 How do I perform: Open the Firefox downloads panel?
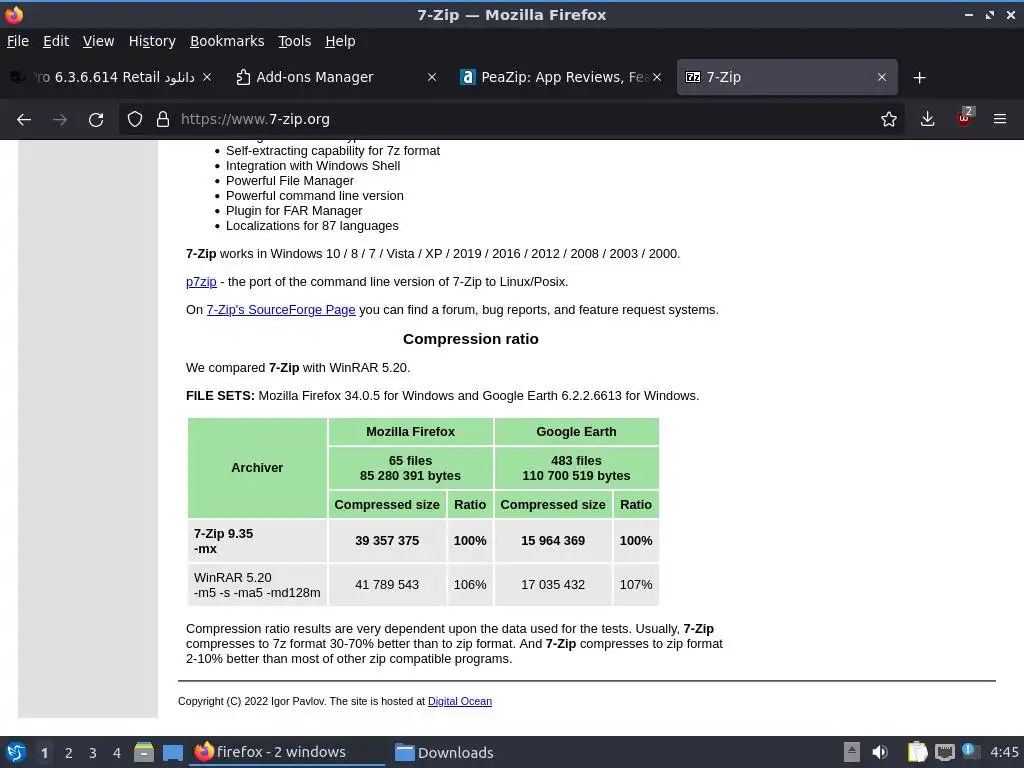pyautogui.click(x=927, y=120)
